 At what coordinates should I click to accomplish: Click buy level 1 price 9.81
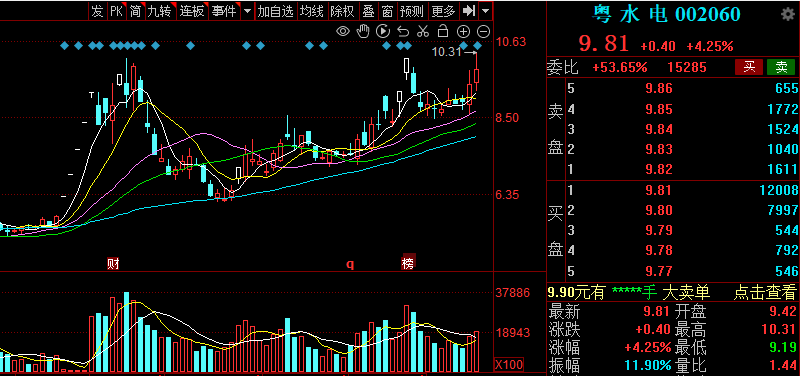[x=659, y=190]
